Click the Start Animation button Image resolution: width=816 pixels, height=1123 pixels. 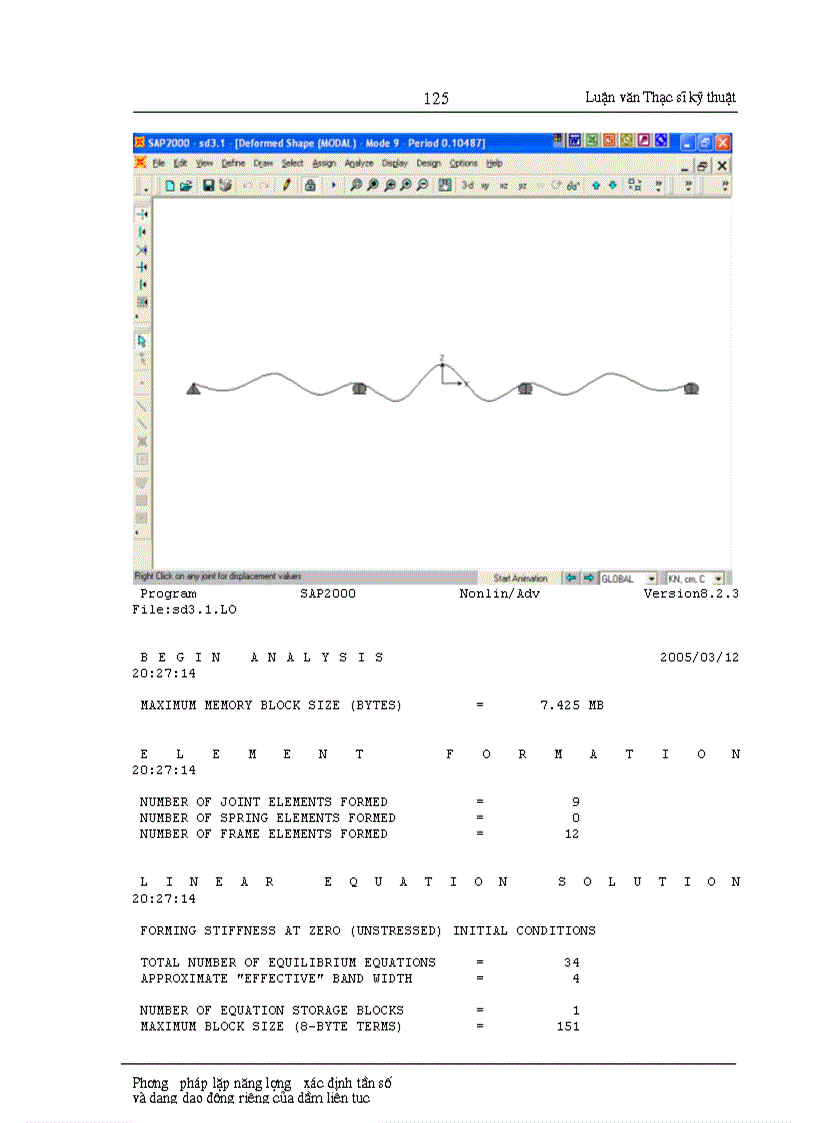tap(520, 578)
